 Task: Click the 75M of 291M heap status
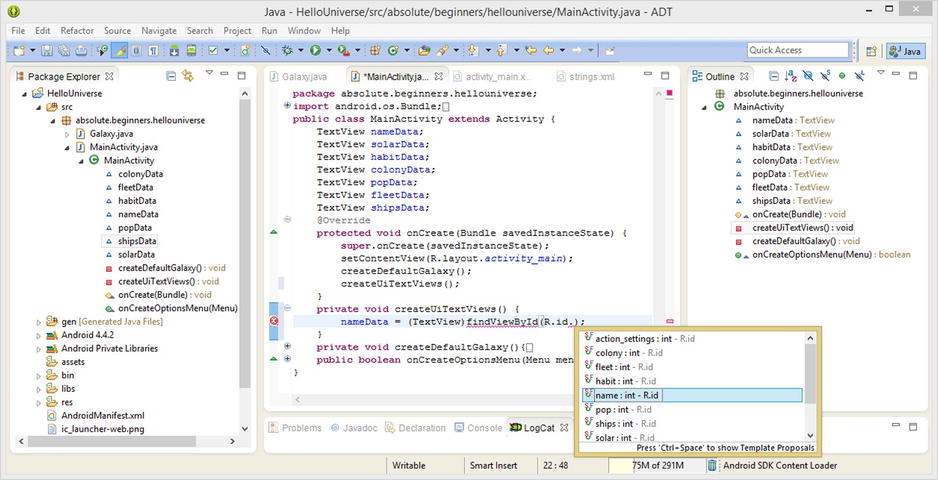657,466
